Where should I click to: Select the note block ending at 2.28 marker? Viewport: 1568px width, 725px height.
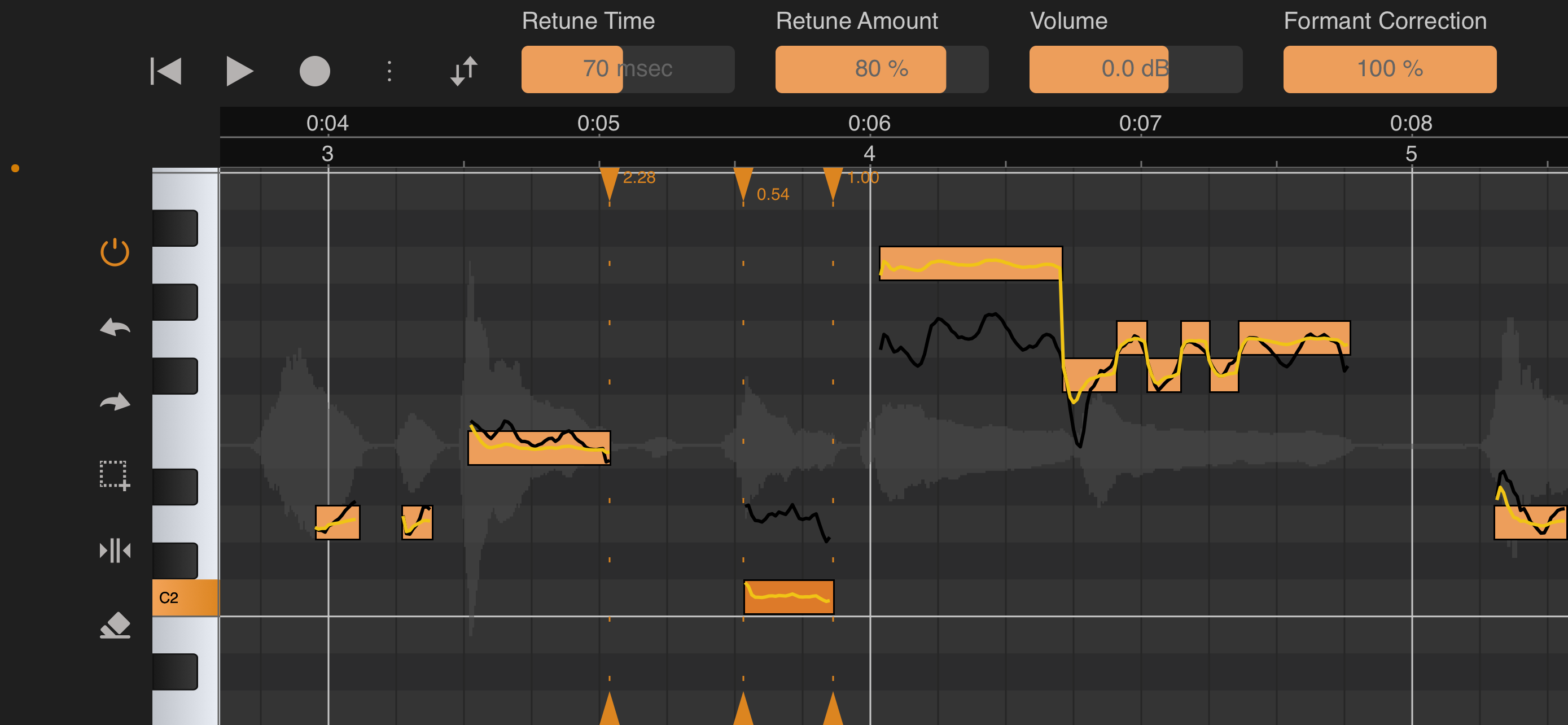click(x=538, y=448)
